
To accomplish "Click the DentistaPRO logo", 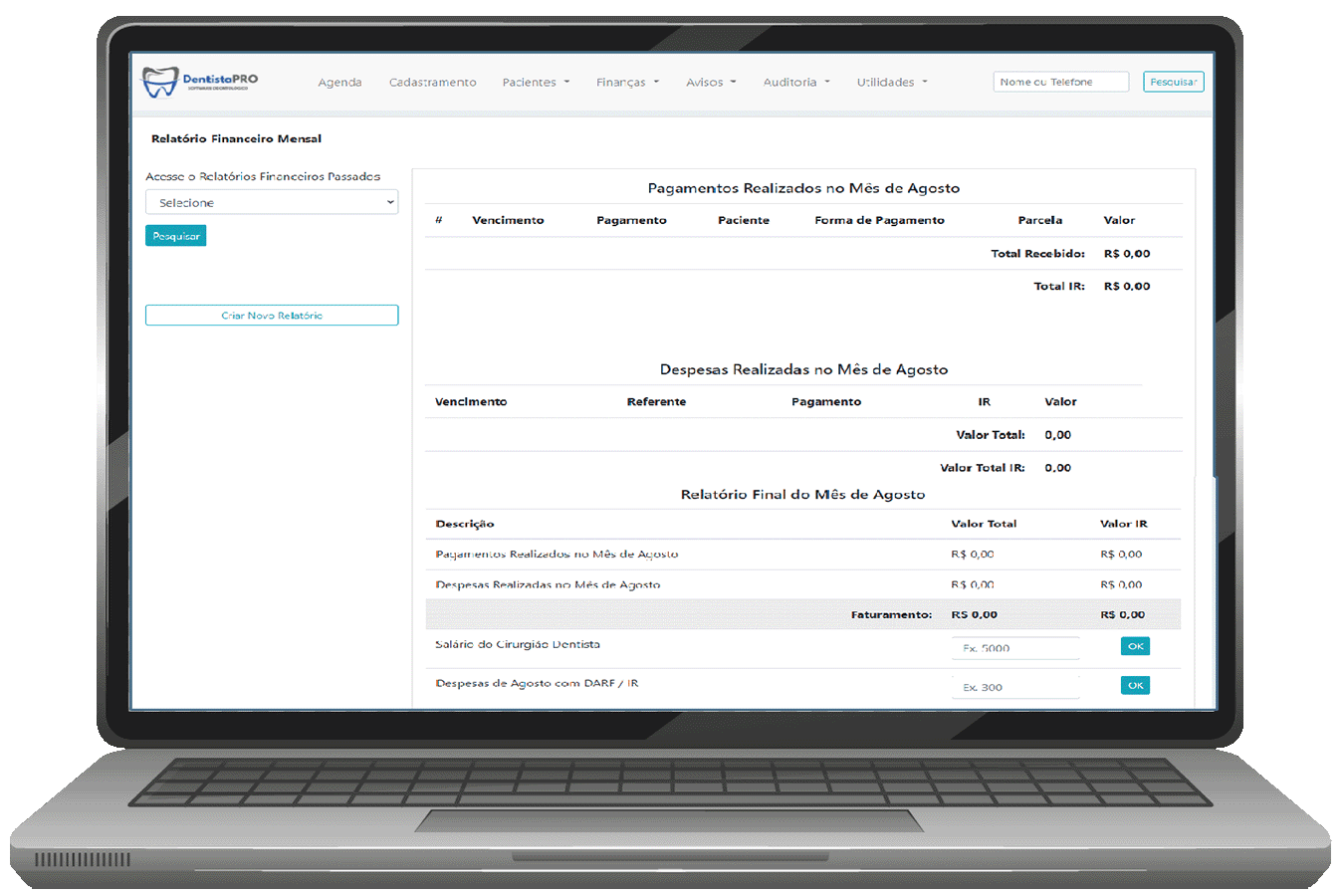I will [200, 82].
